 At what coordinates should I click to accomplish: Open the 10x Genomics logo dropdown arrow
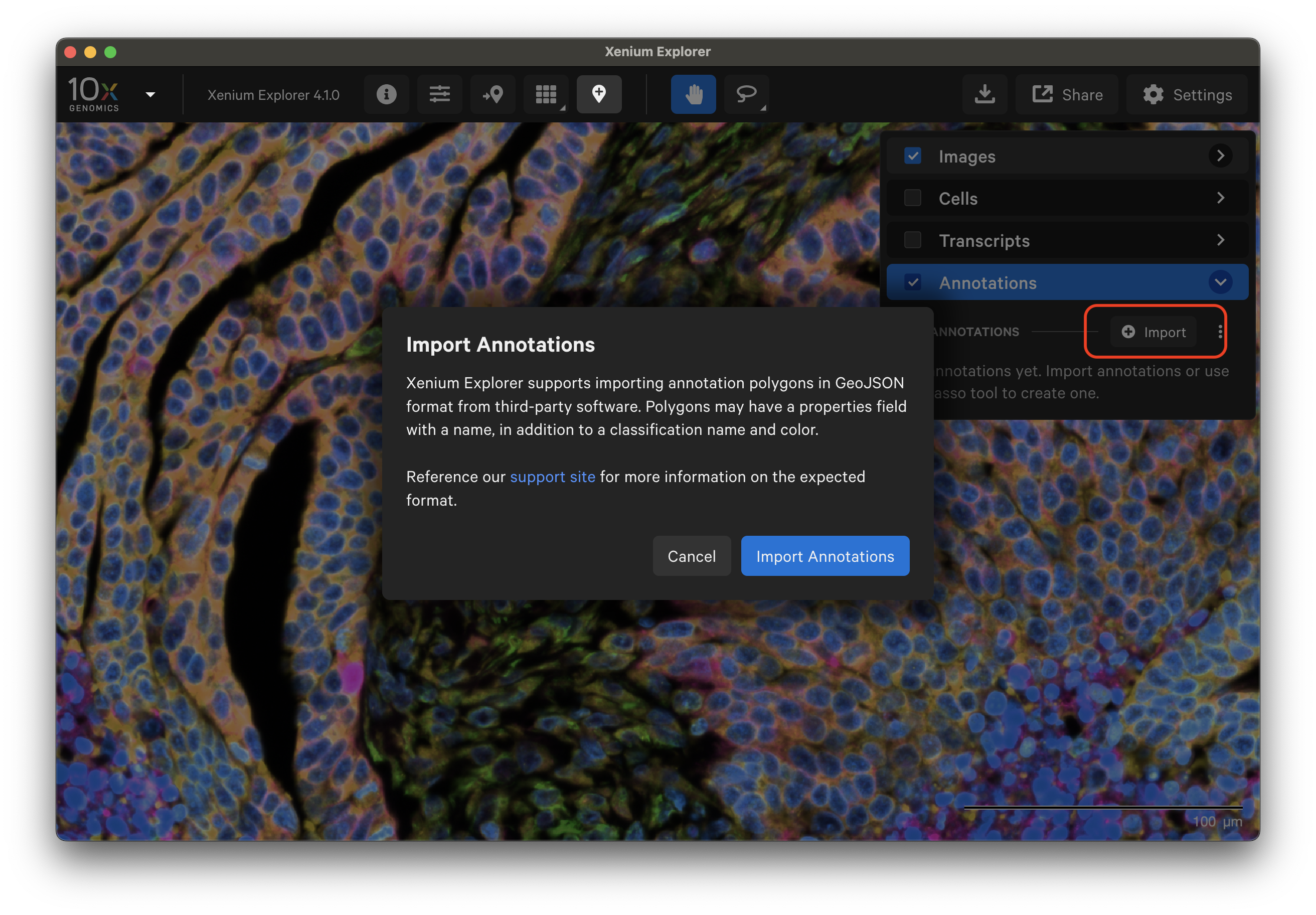150,95
